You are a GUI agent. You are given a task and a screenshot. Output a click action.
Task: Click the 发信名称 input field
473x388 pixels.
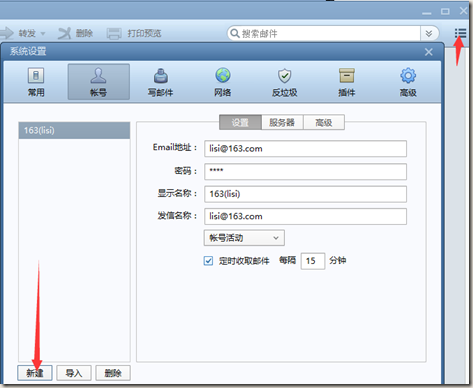[305, 216]
